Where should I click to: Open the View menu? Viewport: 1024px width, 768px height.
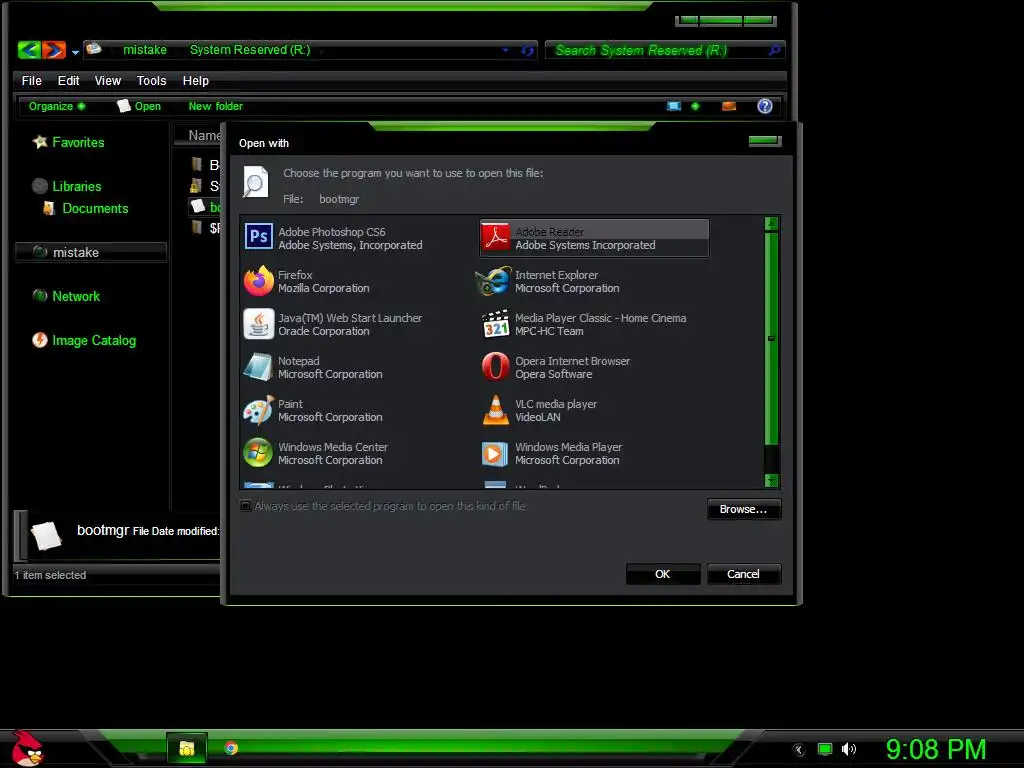pos(108,80)
